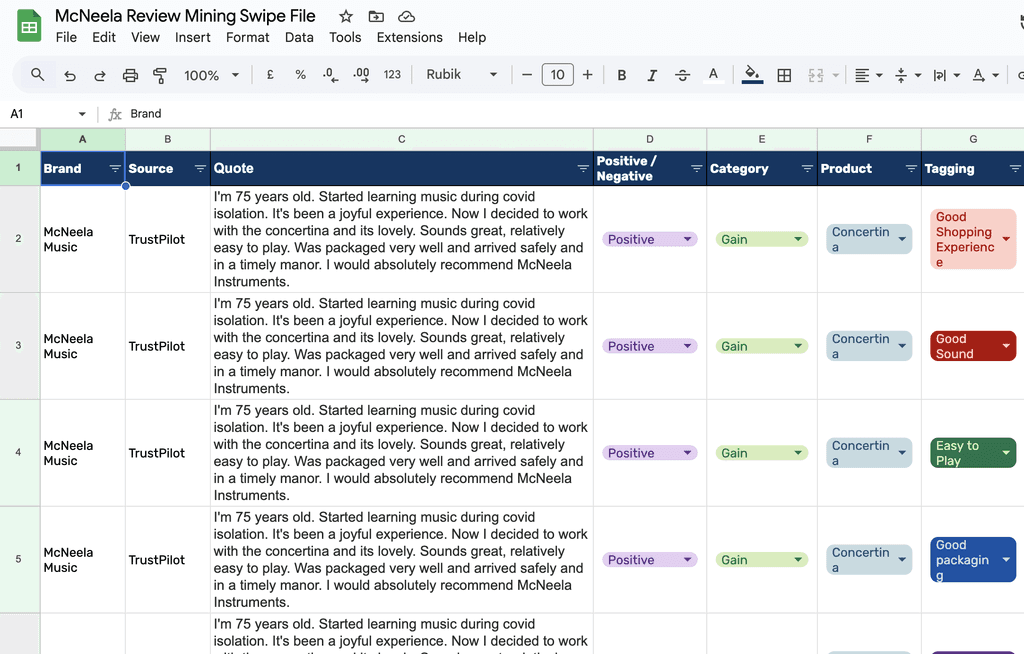
Task: Open the search the menus magnifier
Action: click(38, 74)
